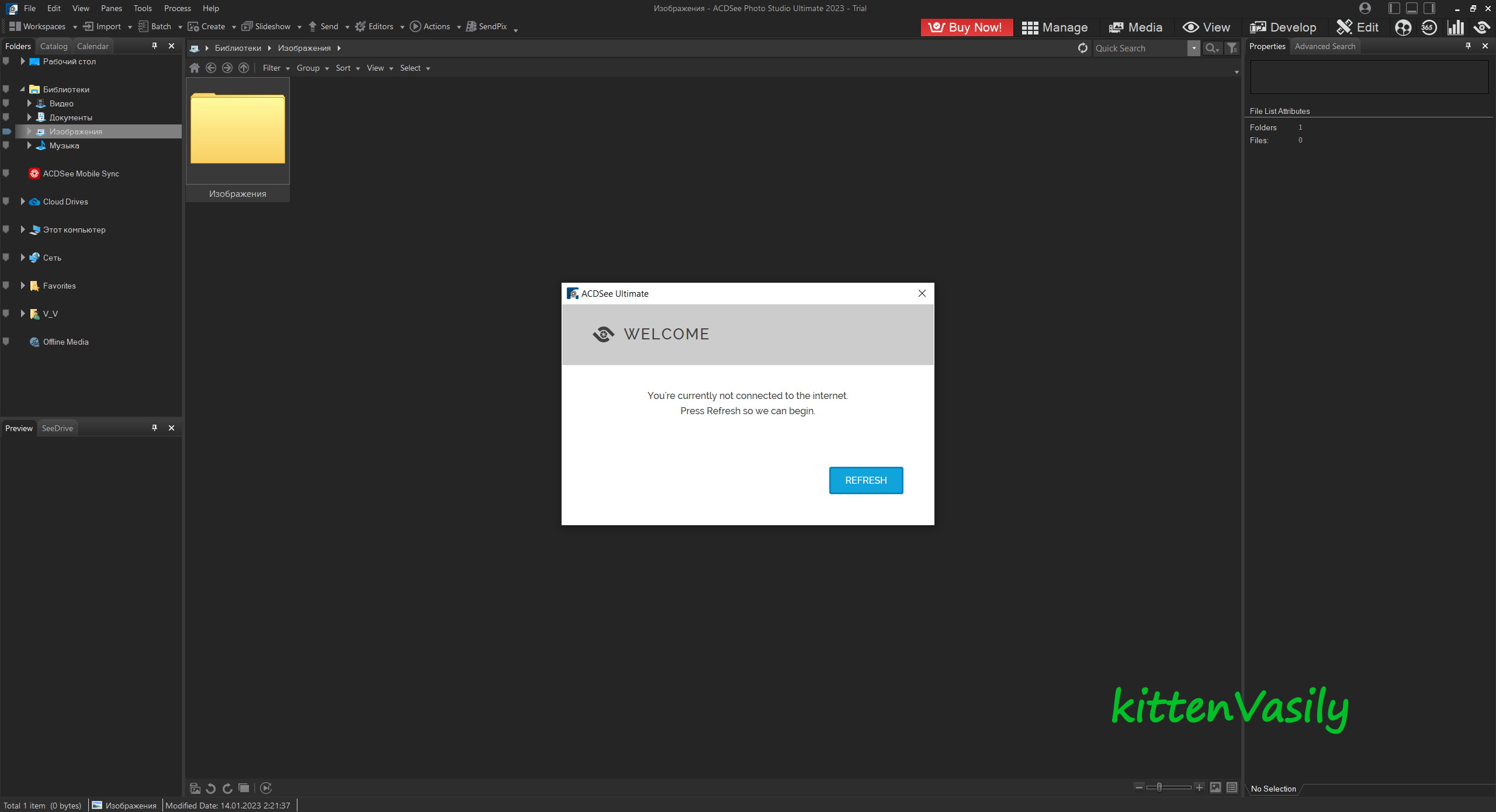Toggle the left pane layout icon

[x=1394, y=8]
